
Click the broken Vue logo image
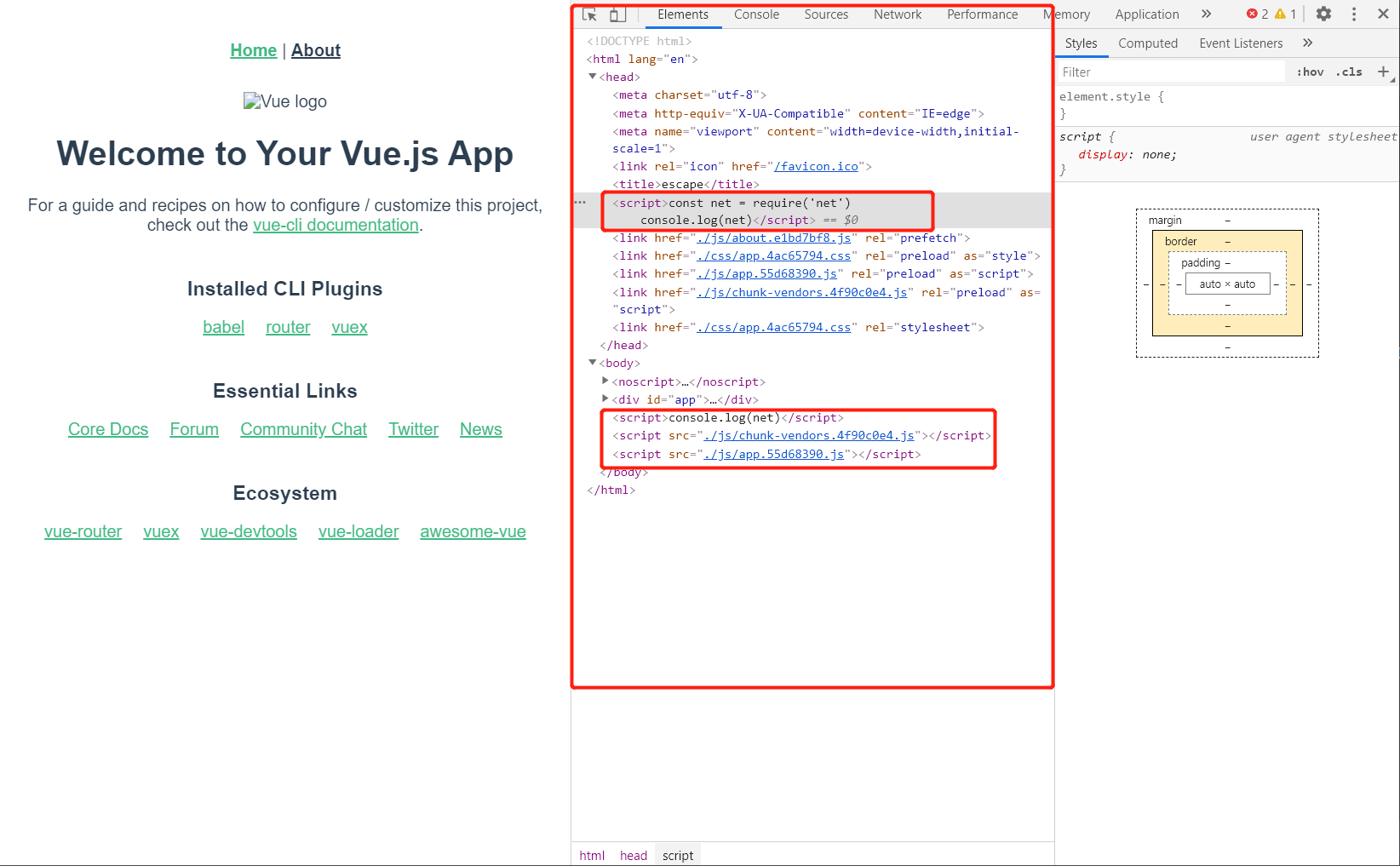point(285,101)
